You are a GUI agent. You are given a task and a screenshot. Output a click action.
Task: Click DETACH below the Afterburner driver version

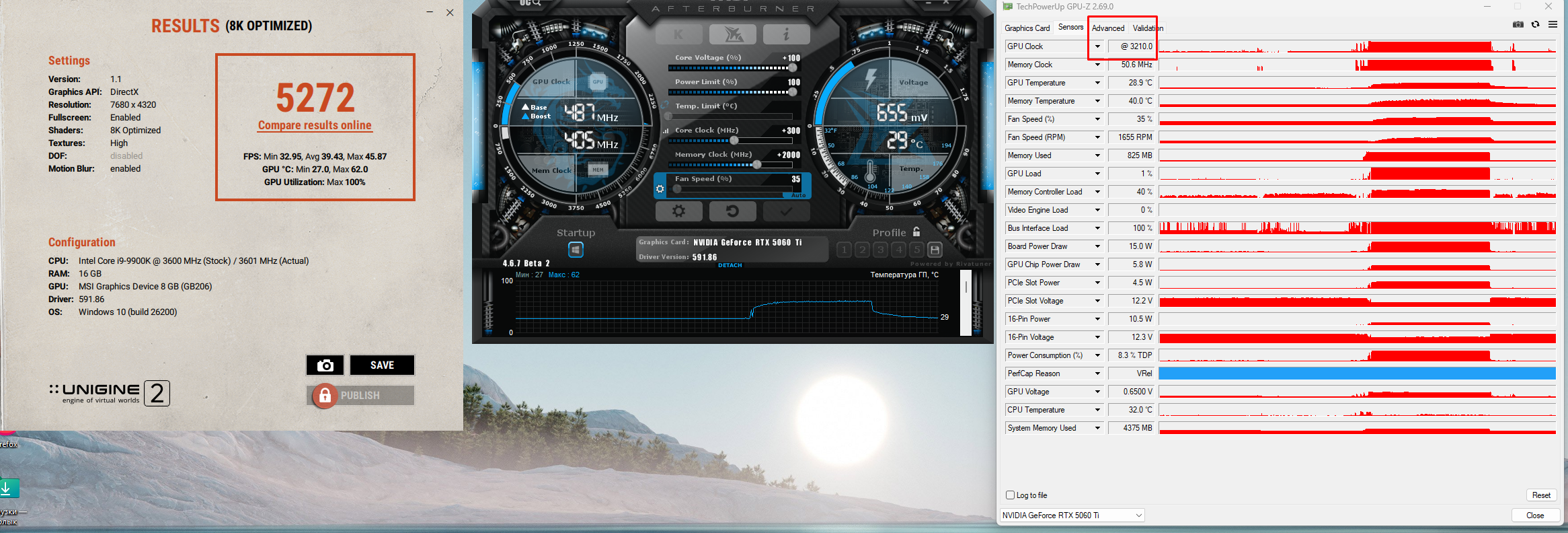[x=730, y=265]
